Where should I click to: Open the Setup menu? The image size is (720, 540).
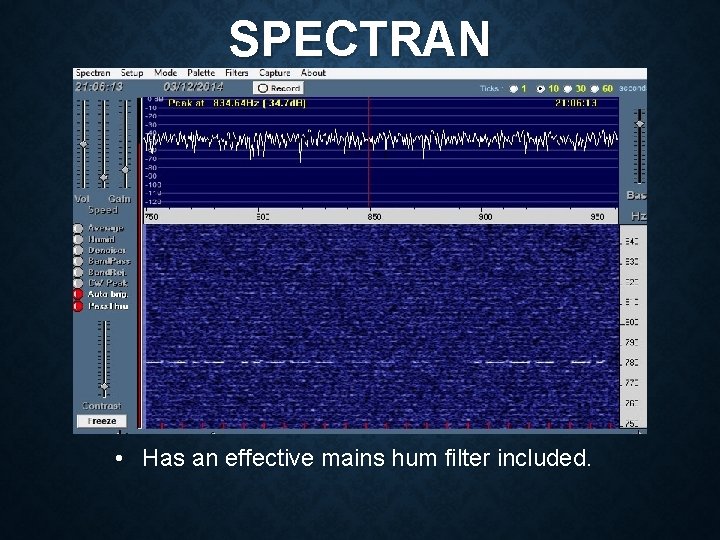point(132,73)
